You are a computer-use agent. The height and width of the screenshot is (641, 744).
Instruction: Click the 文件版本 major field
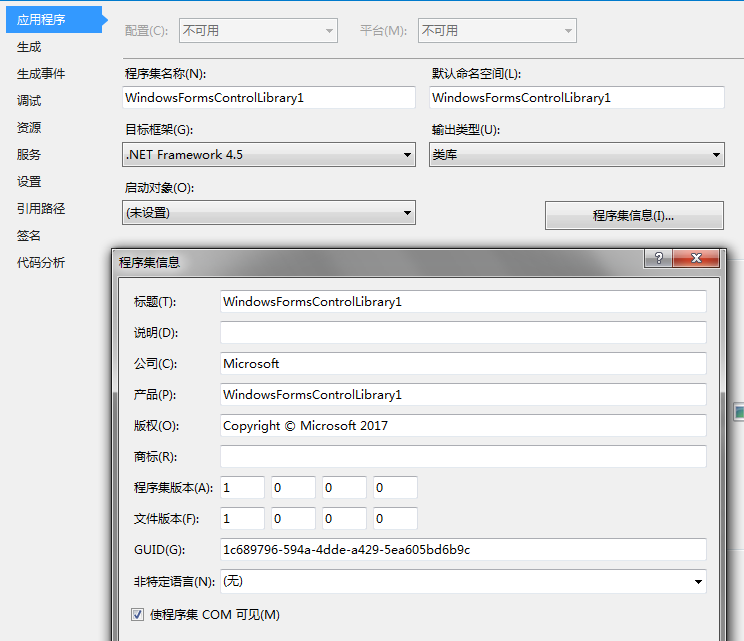pyautogui.click(x=242, y=519)
